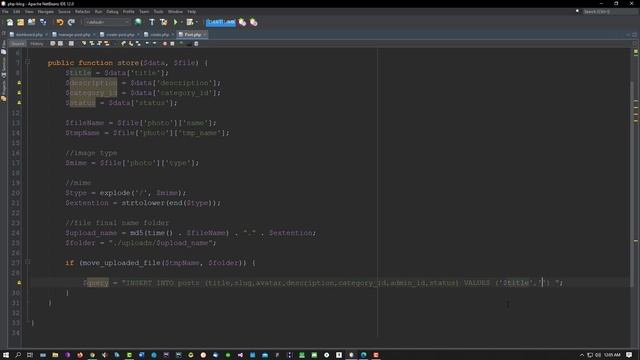The width and height of the screenshot is (640, 360).
Task: Open the notification center icon
Action: pyautogui.click(x=629, y=355)
